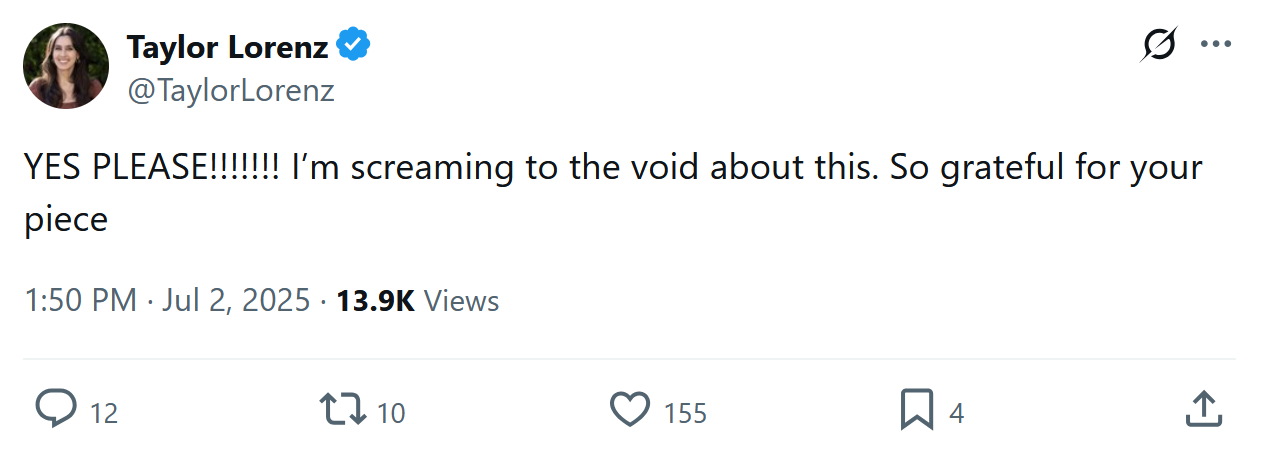Screen dimensions: 1263x454
Task: Reply to the post via speech bubble icon
Action: (57, 410)
